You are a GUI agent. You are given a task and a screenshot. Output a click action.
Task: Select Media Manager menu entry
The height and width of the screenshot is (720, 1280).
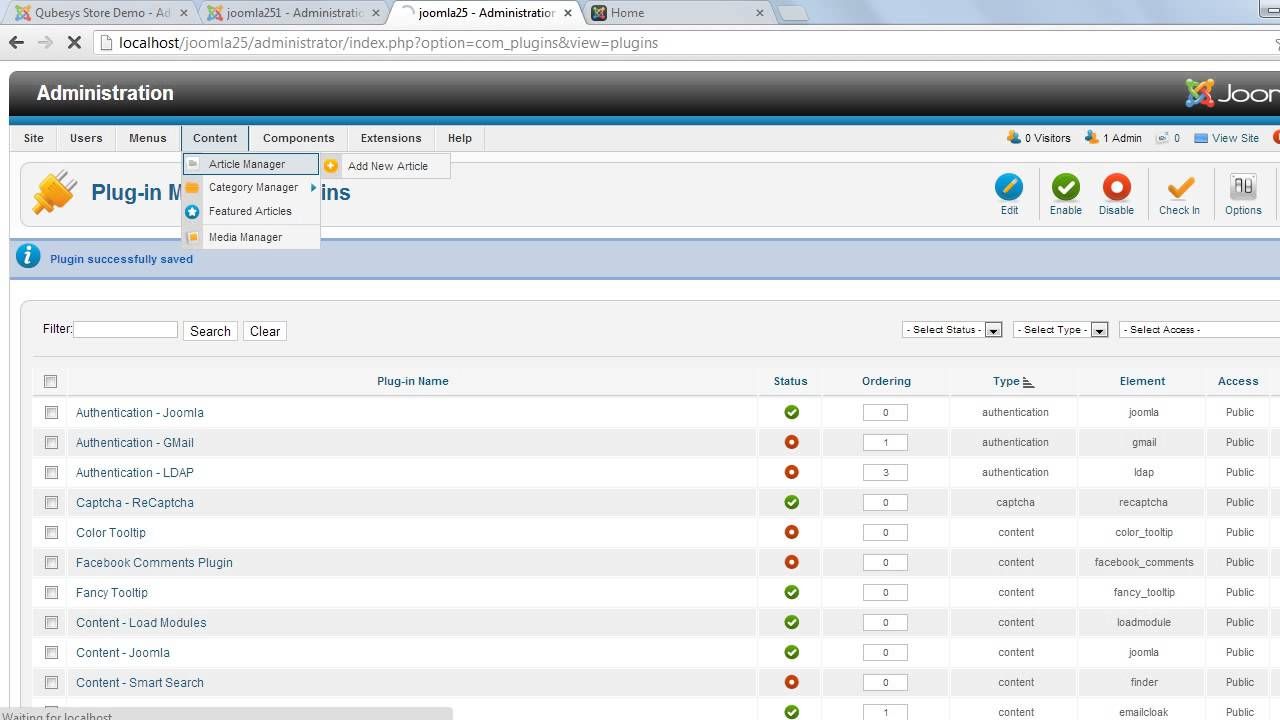point(251,237)
